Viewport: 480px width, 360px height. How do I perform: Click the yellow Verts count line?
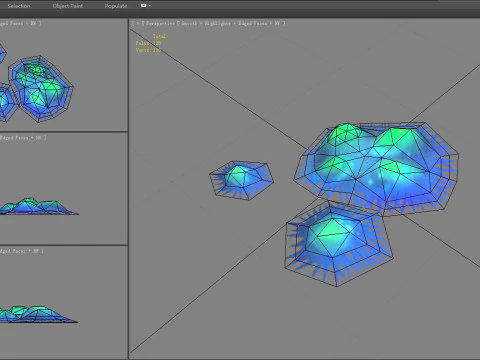(x=148, y=50)
